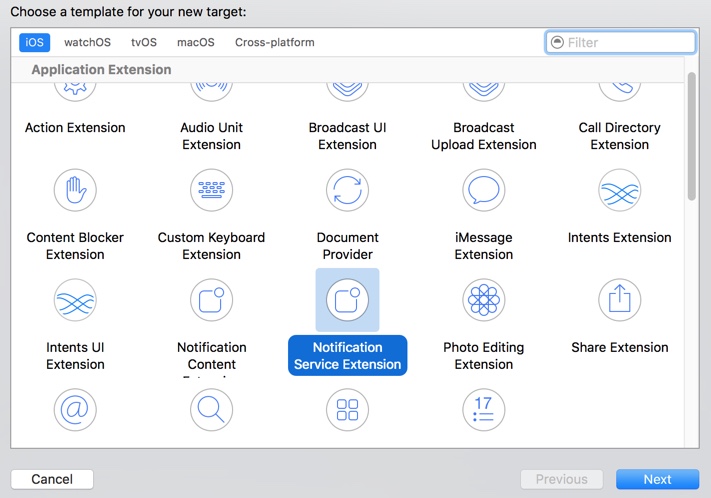Pick the Broadcast Upload Extension layers icon

[484, 92]
